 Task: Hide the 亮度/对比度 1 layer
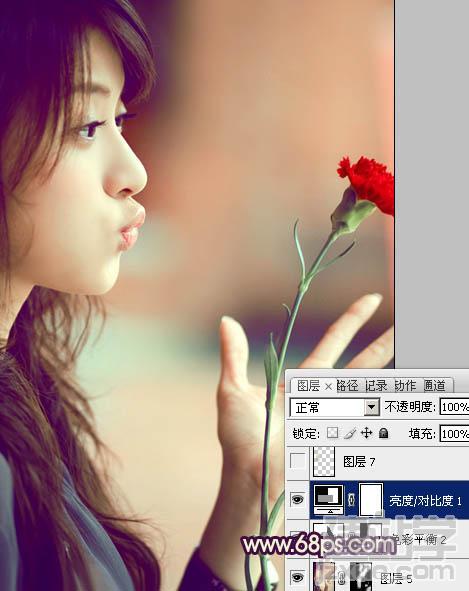(297, 500)
